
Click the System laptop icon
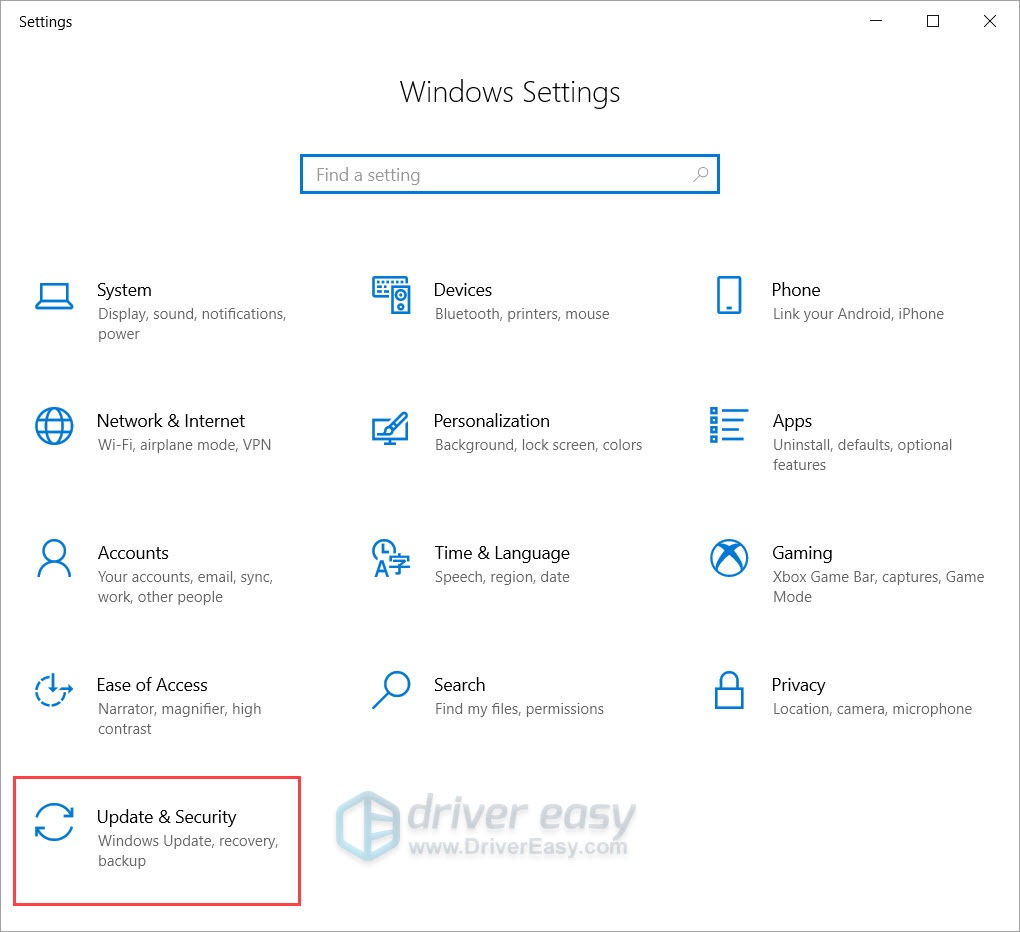pyautogui.click(x=54, y=295)
